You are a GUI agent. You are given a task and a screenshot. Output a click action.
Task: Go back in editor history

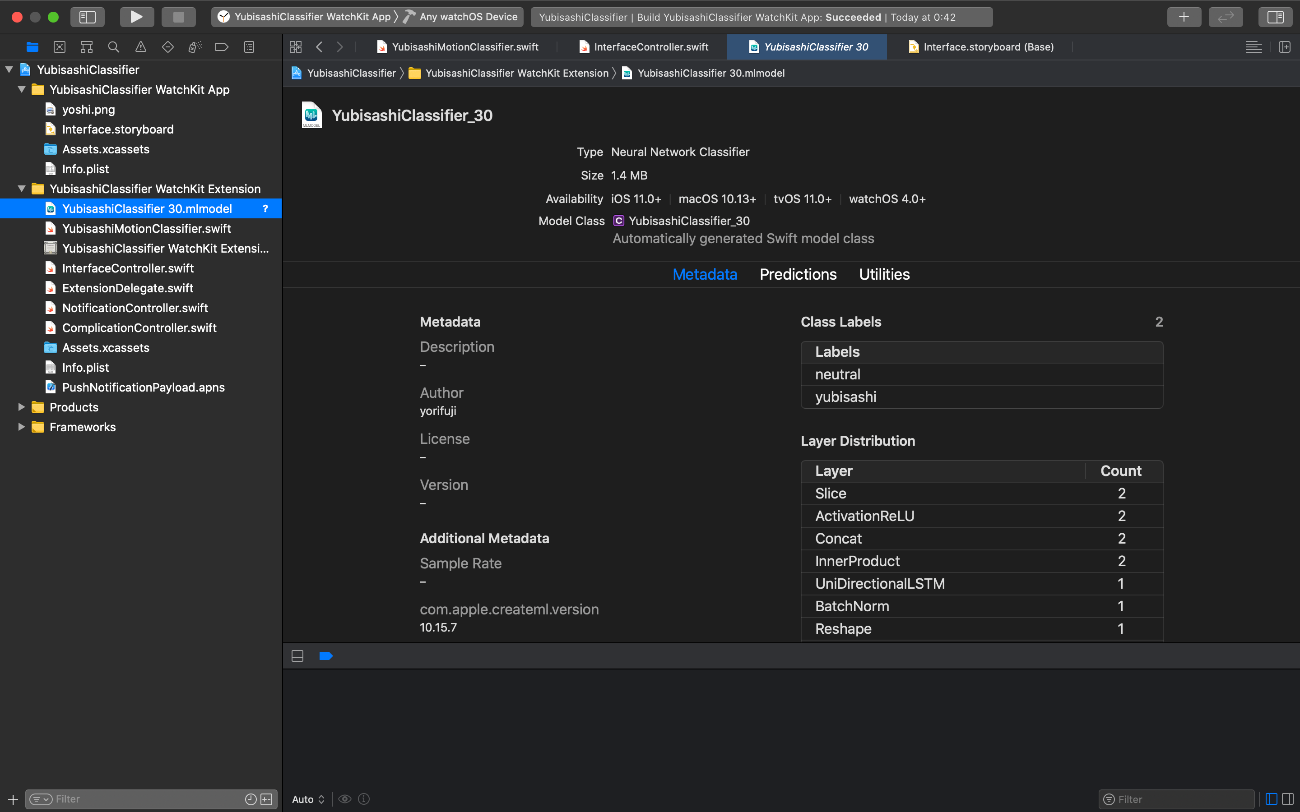[319, 47]
